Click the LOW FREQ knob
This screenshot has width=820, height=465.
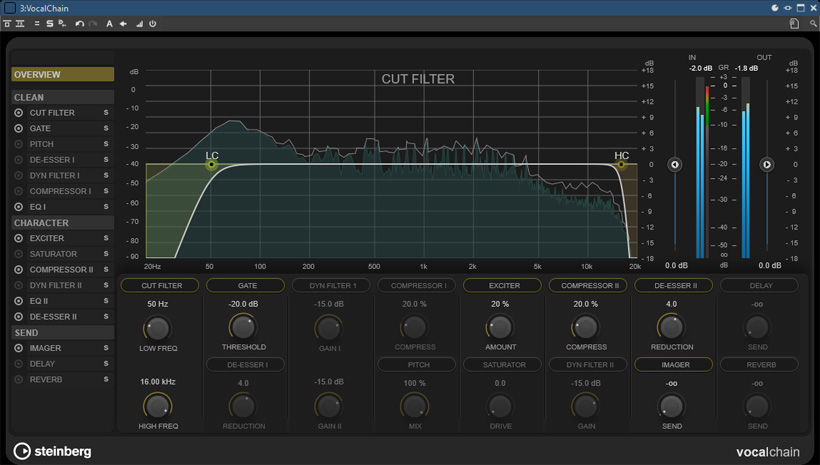pyautogui.click(x=157, y=328)
